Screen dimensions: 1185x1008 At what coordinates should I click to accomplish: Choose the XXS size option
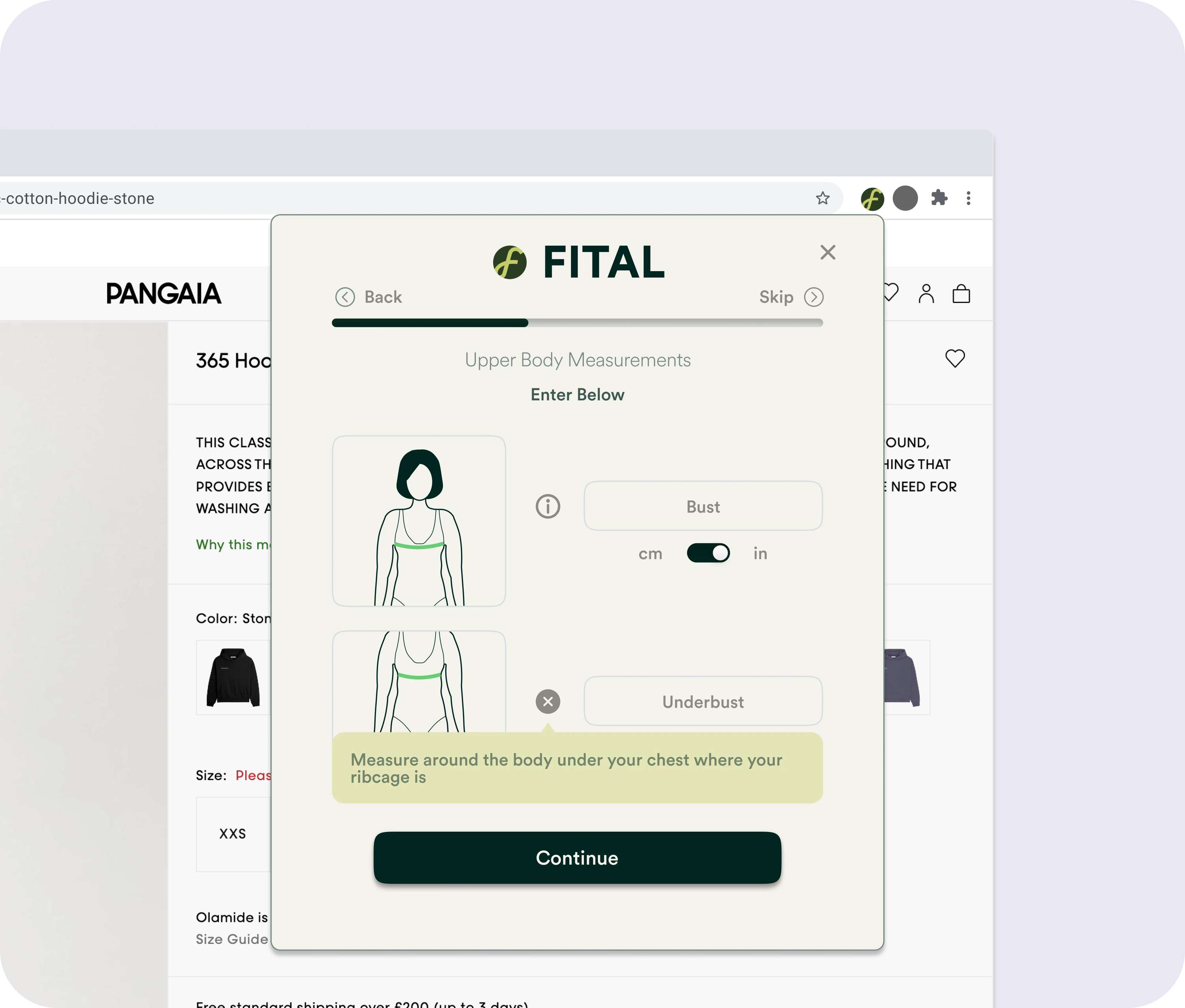[x=233, y=834]
